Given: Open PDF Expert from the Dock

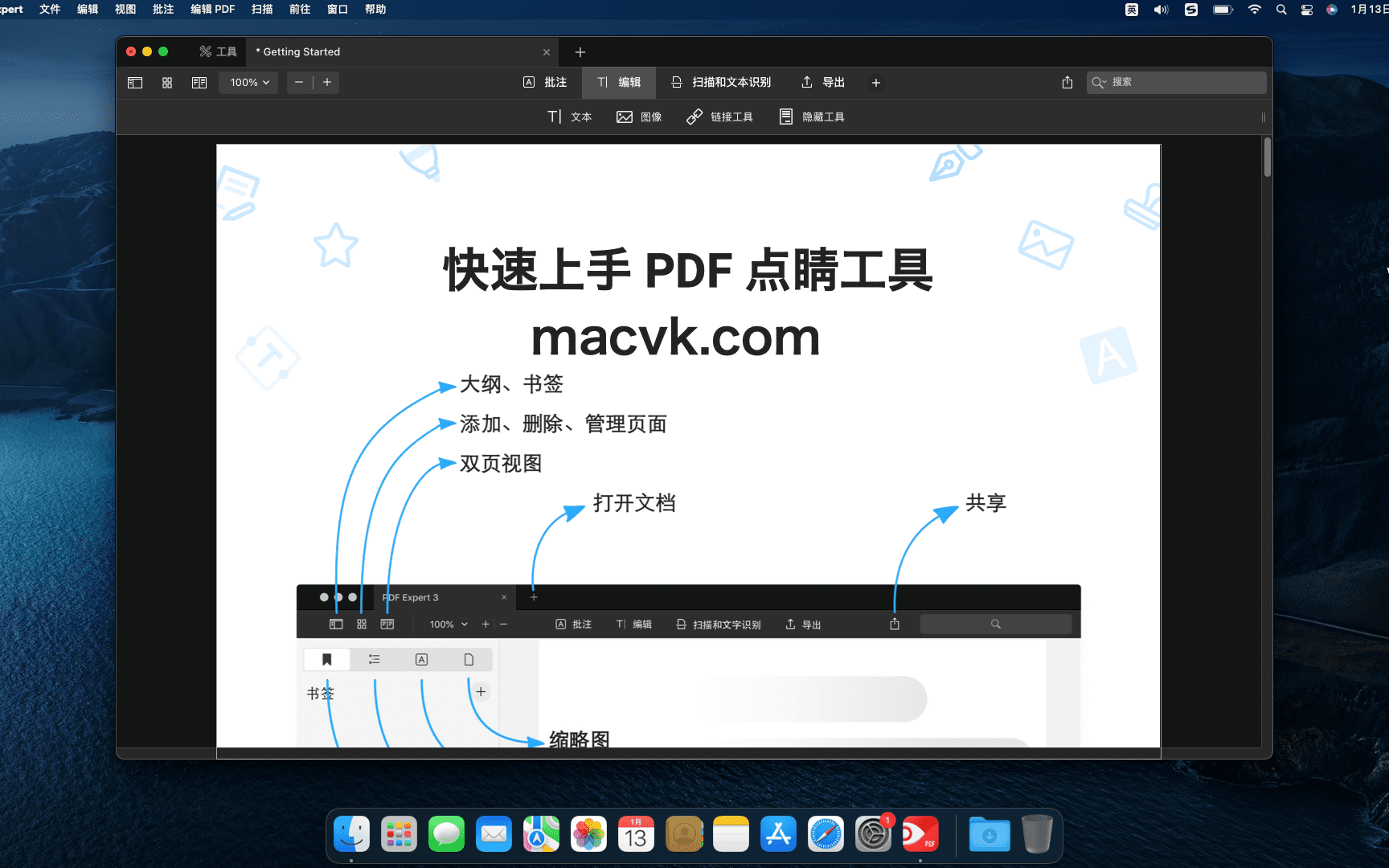Looking at the screenshot, I should pyautogui.click(x=920, y=834).
